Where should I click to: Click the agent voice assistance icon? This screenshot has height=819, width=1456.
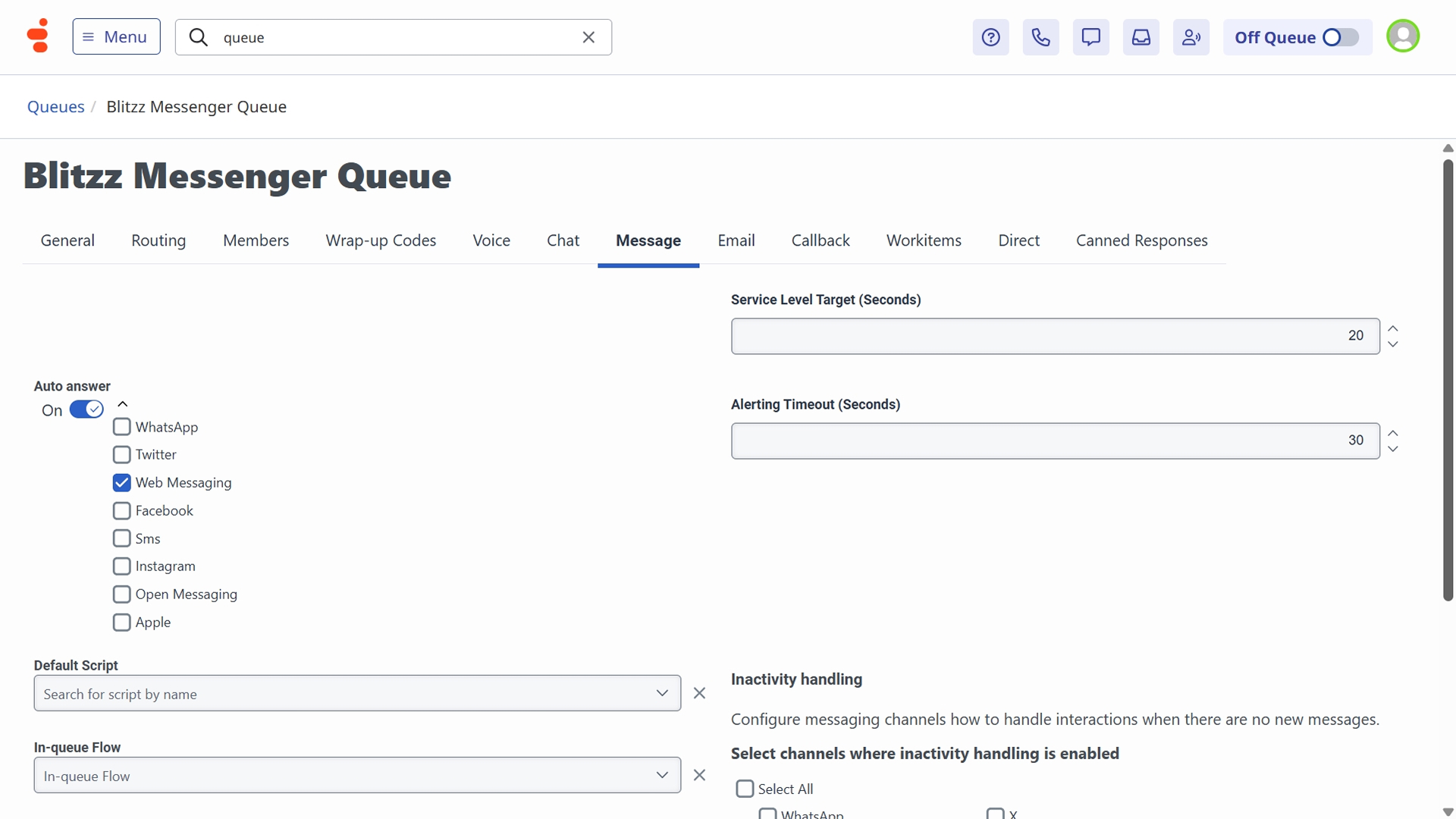1191,37
